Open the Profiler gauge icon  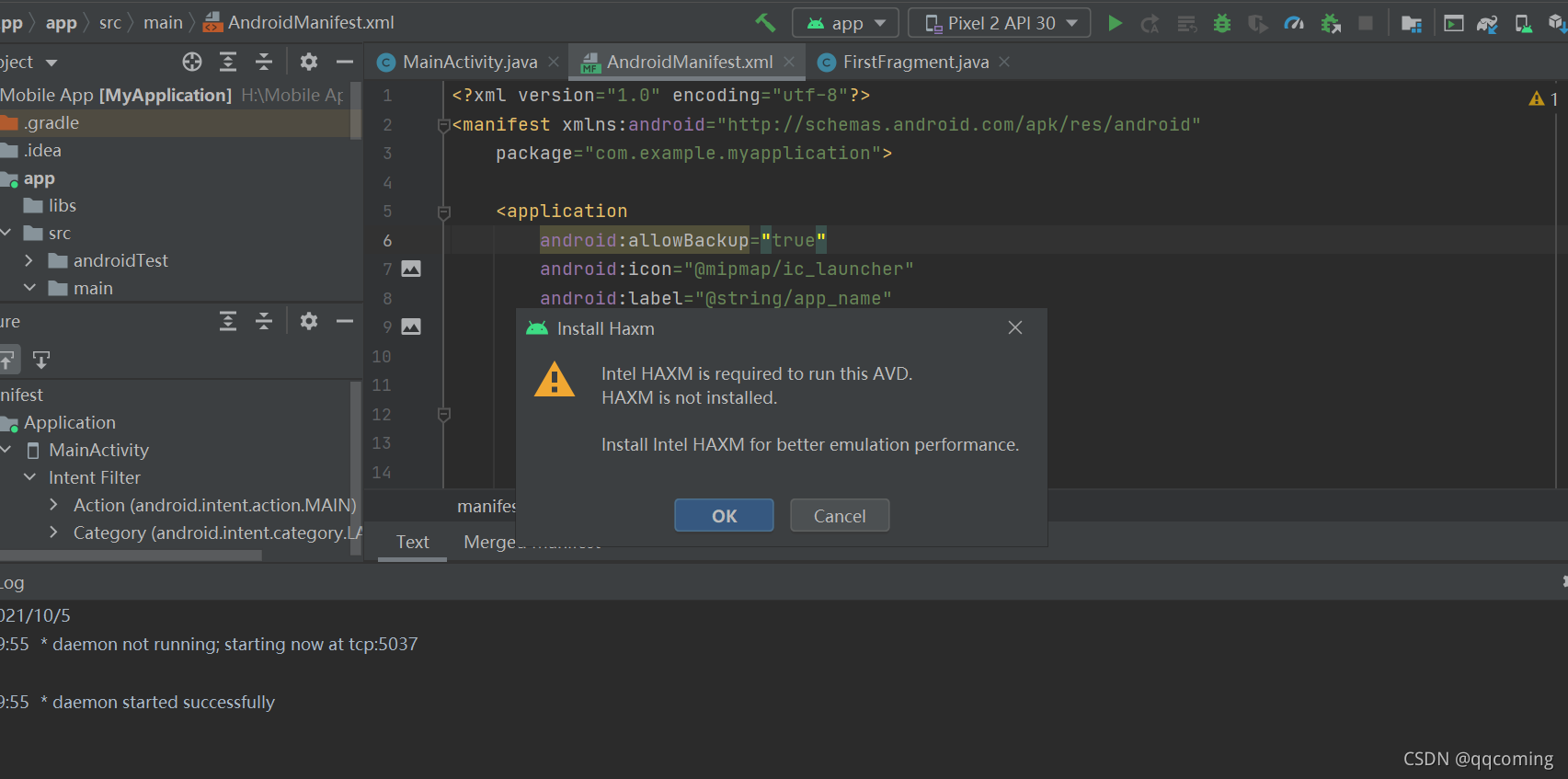coord(1294,23)
